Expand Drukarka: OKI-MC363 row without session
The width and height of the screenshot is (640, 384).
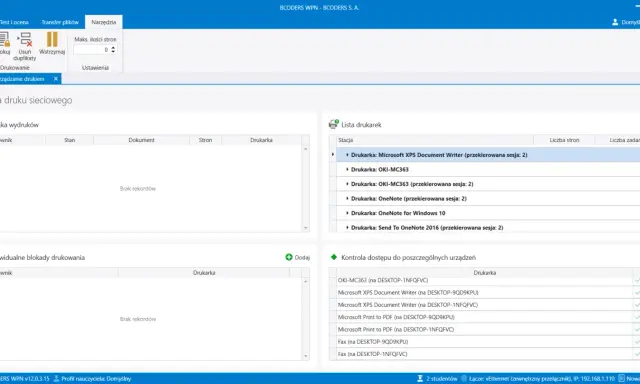point(347,169)
